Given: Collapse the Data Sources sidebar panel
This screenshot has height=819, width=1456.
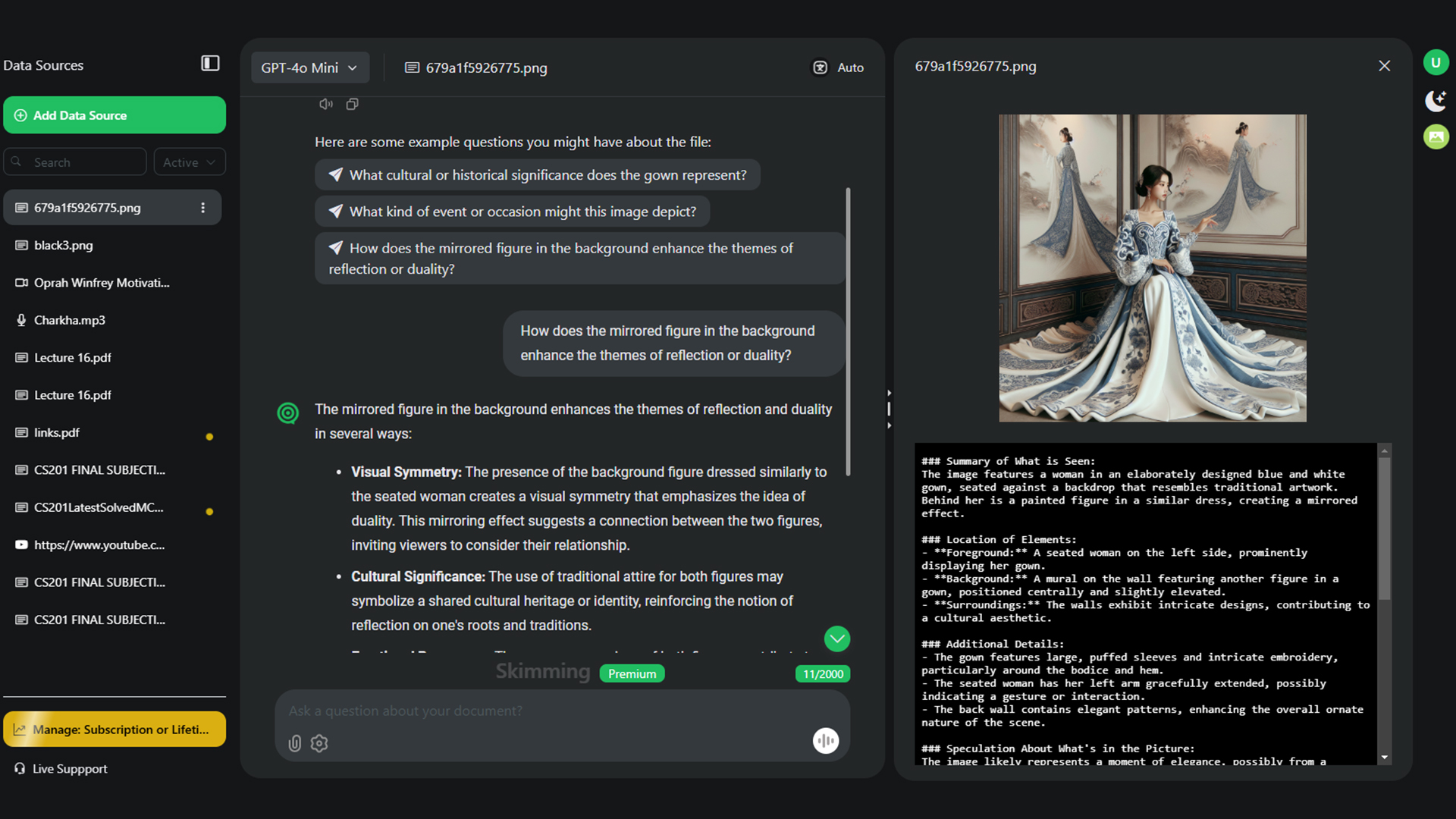Looking at the screenshot, I should tap(210, 64).
